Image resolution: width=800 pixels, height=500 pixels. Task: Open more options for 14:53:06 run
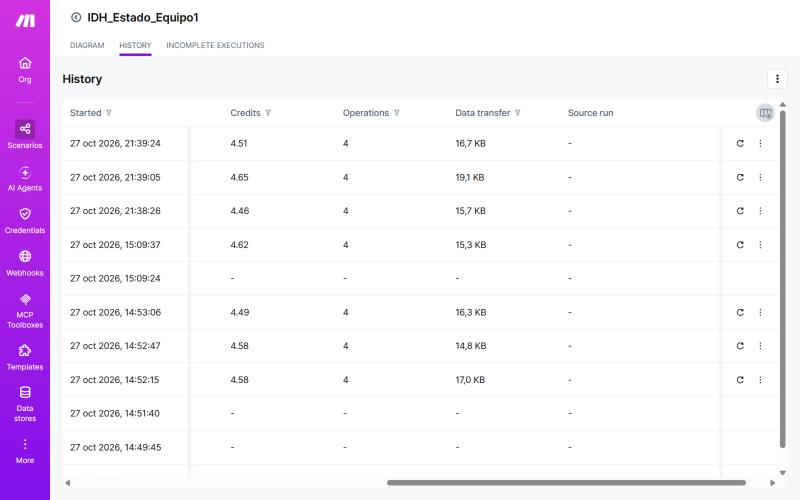tap(760, 312)
